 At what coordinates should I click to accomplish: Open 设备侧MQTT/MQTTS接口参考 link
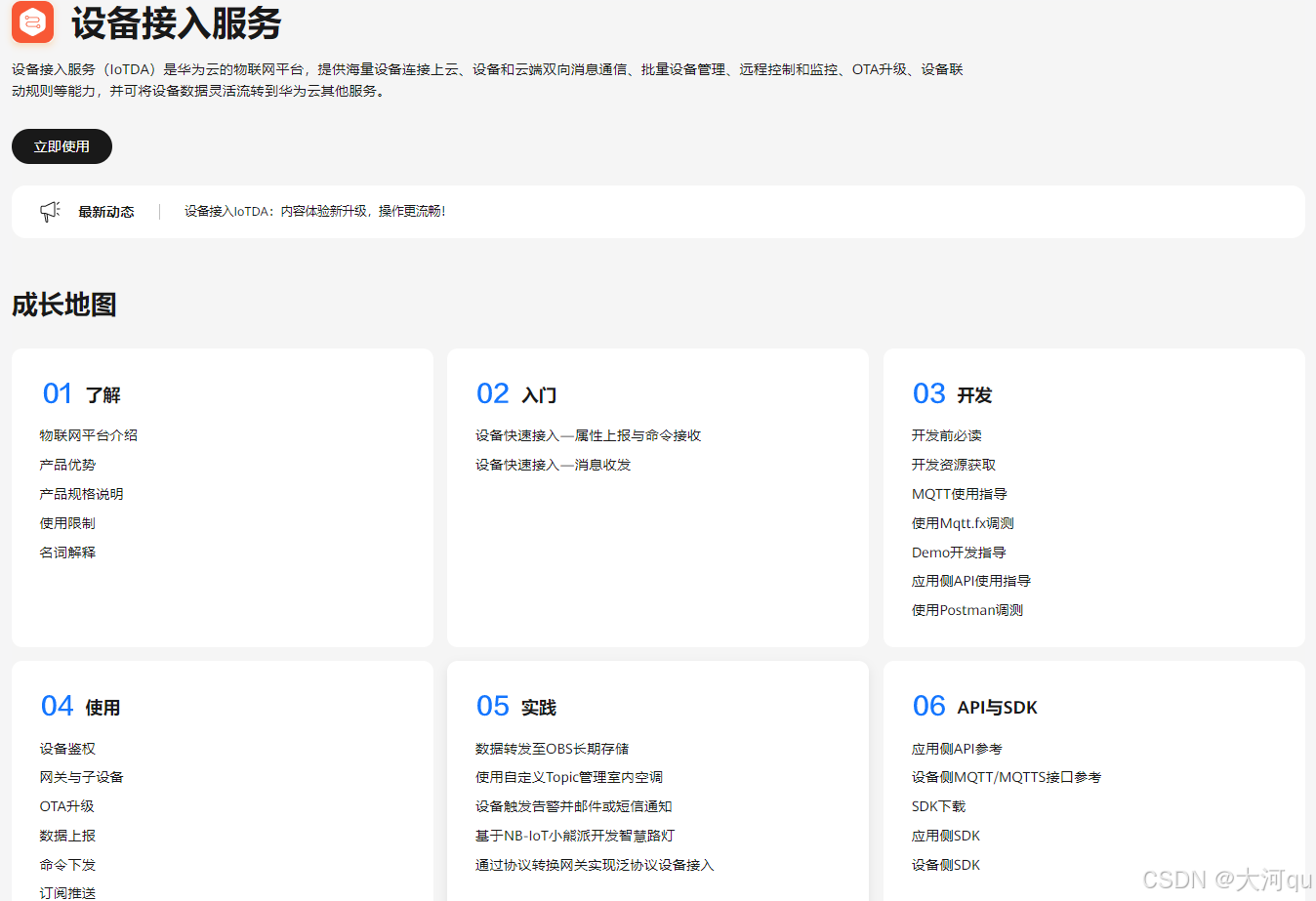tap(1007, 777)
